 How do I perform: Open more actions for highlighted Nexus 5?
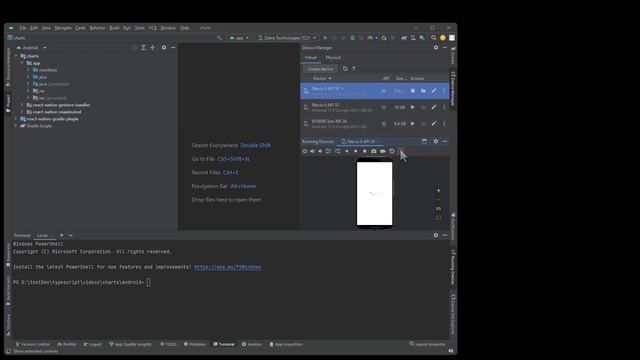tap(444, 91)
